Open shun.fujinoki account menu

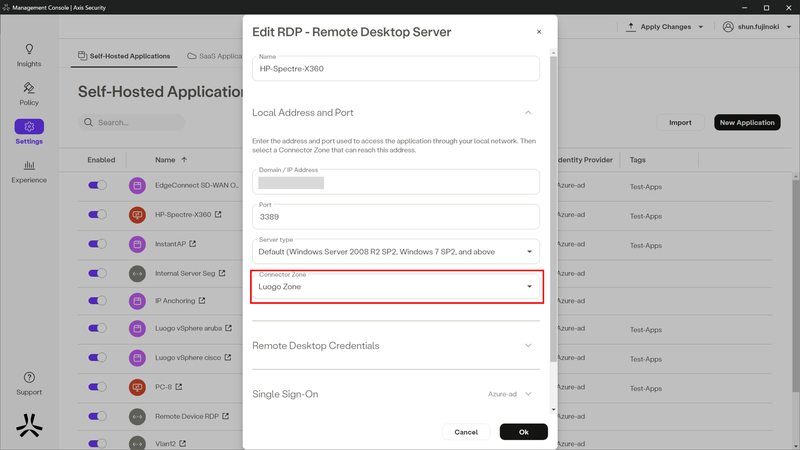(757, 27)
